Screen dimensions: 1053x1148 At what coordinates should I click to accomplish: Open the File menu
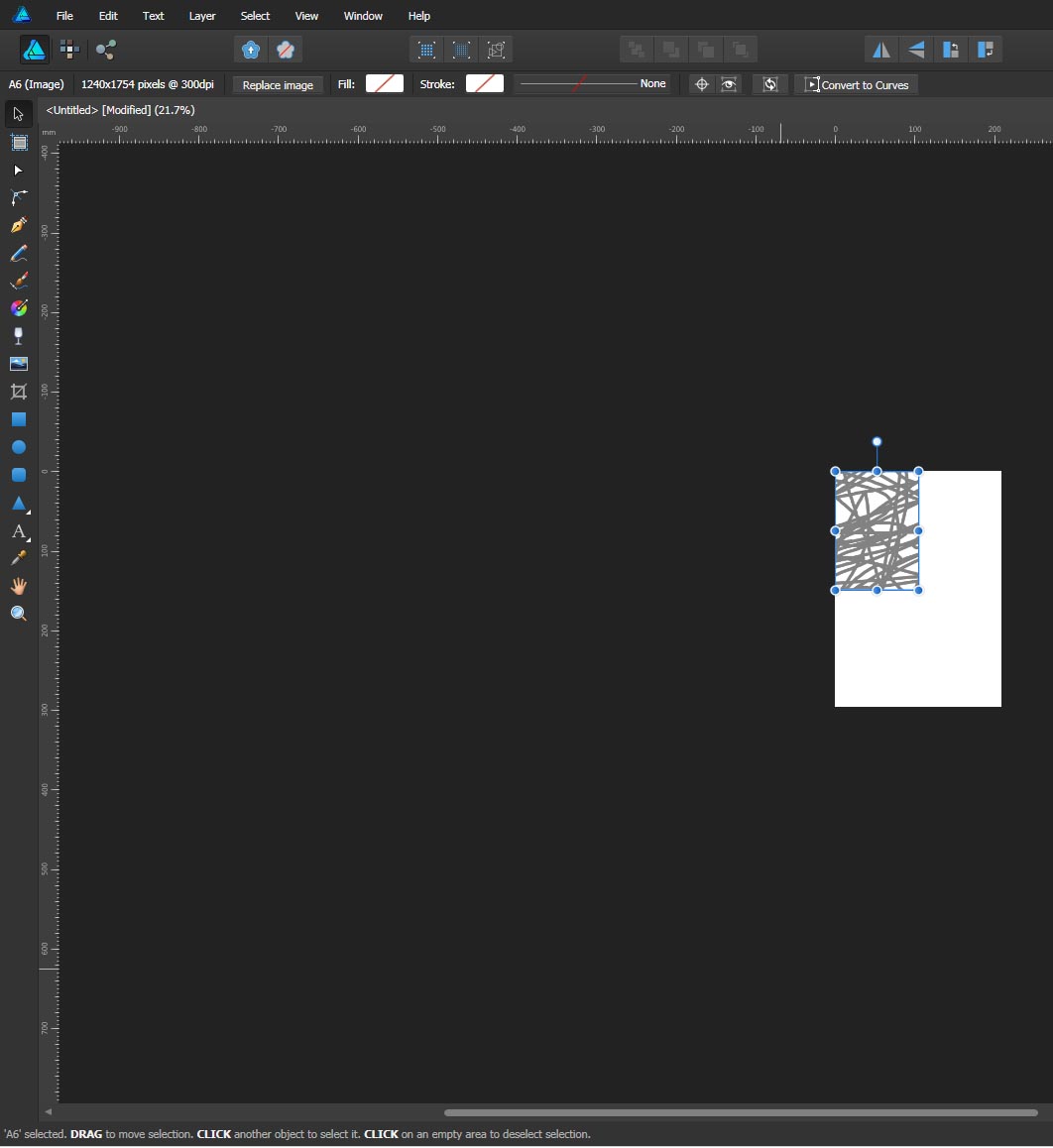click(x=64, y=16)
